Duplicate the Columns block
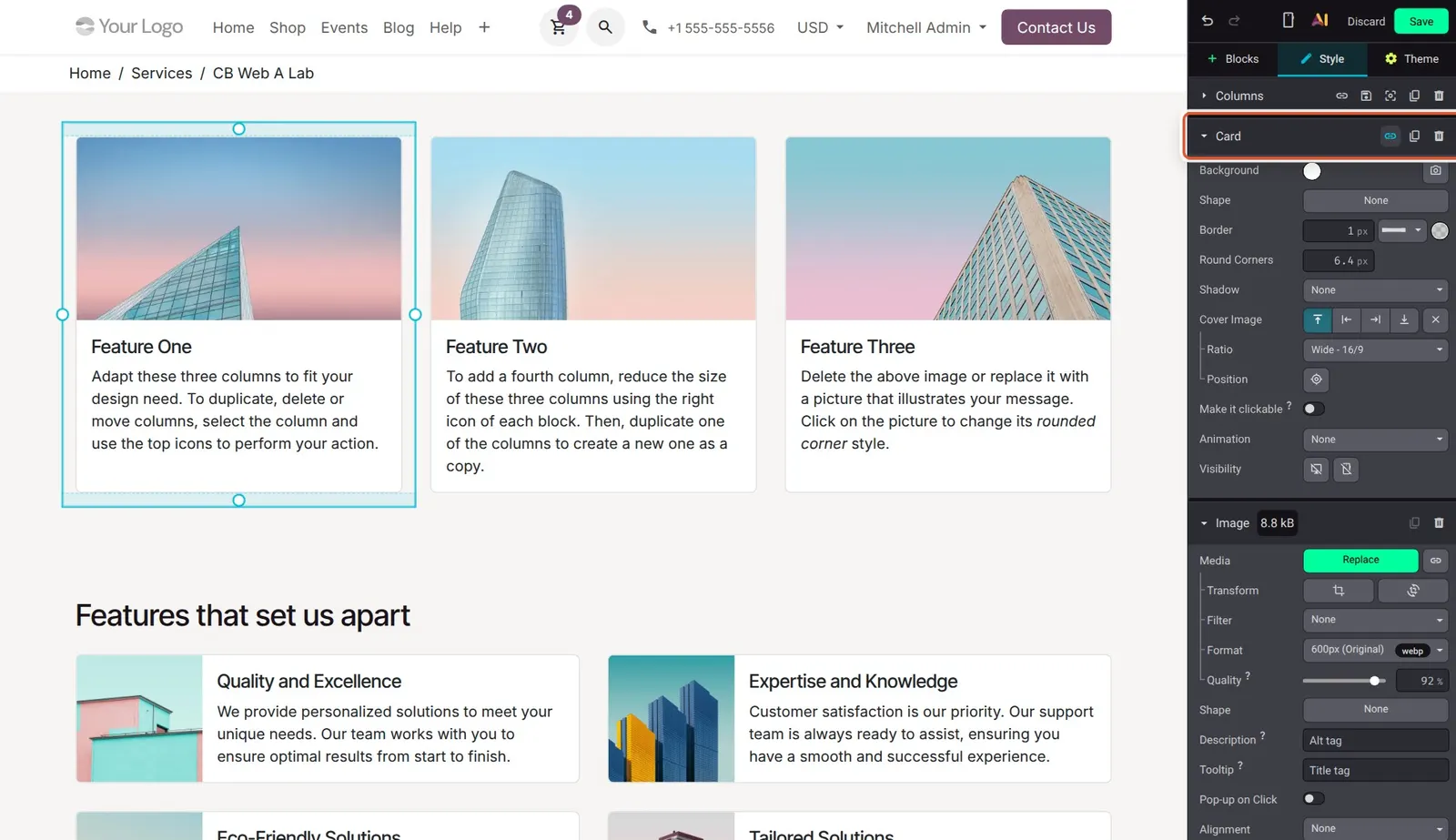 tap(1414, 96)
